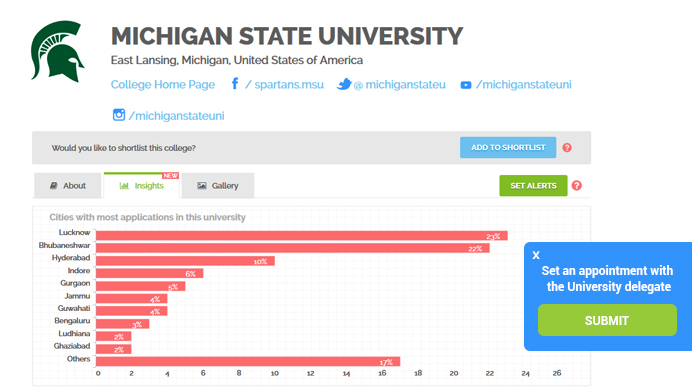Open the Gallery tab
This screenshot has width=692, height=392.
coord(218,185)
